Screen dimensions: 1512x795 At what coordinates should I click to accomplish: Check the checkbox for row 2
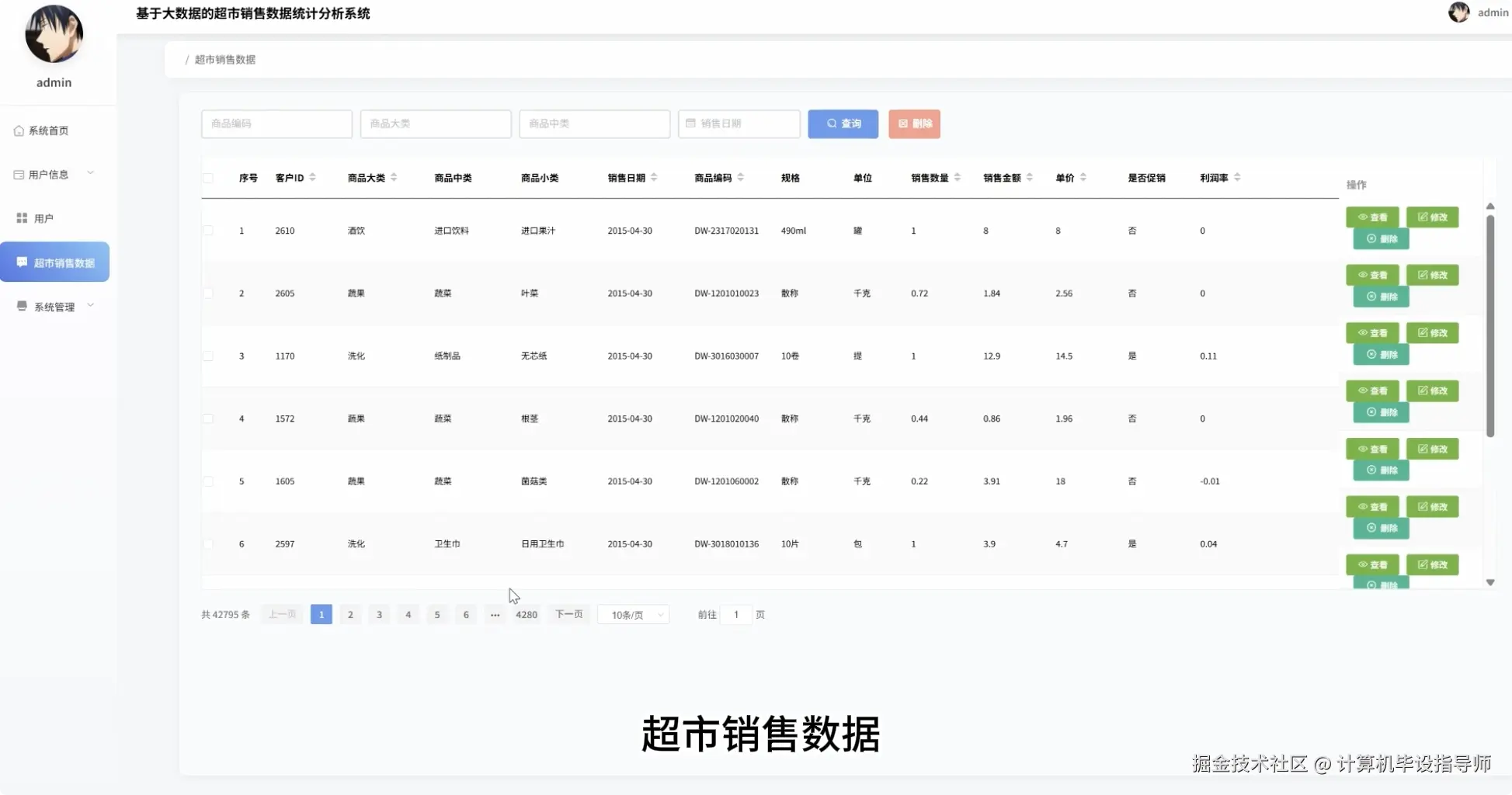pyautogui.click(x=208, y=293)
